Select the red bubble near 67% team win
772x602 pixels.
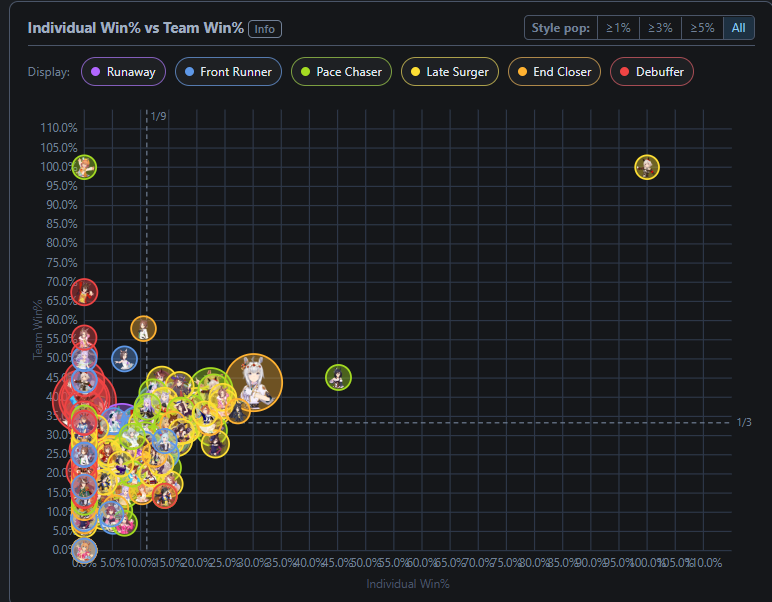pyautogui.click(x=84, y=292)
